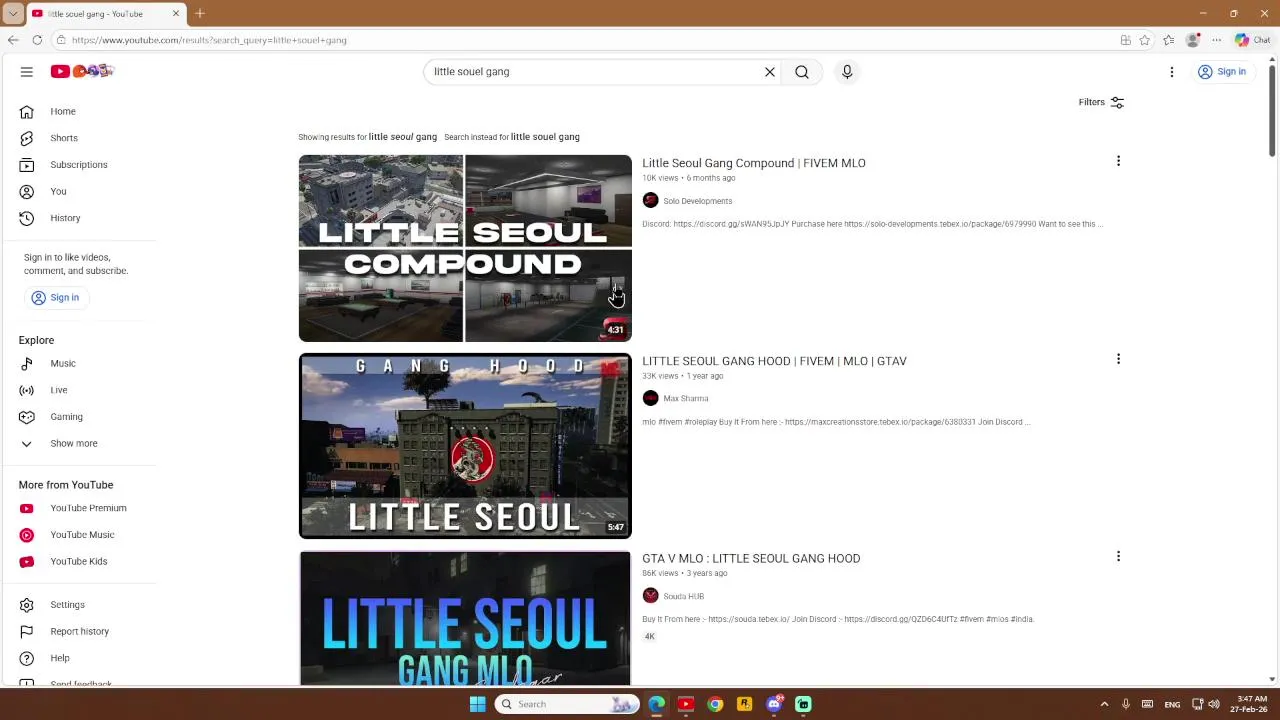
Task: Visit Souda HUB channel
Action: (683, 596)
